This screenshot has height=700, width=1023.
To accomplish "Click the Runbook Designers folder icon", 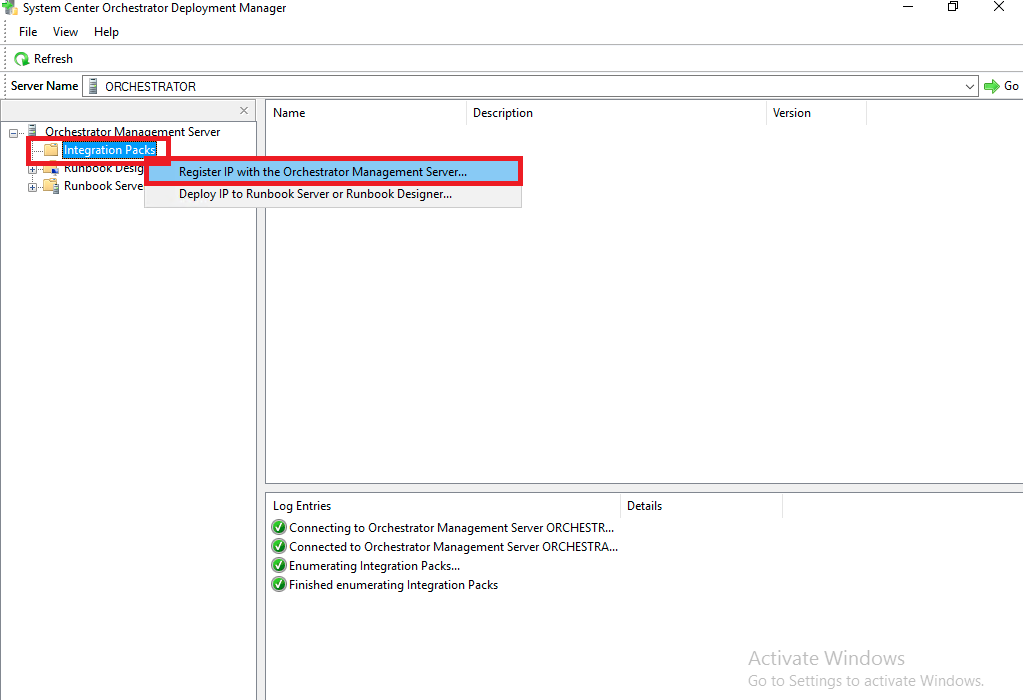I will (x=50, y=168).
